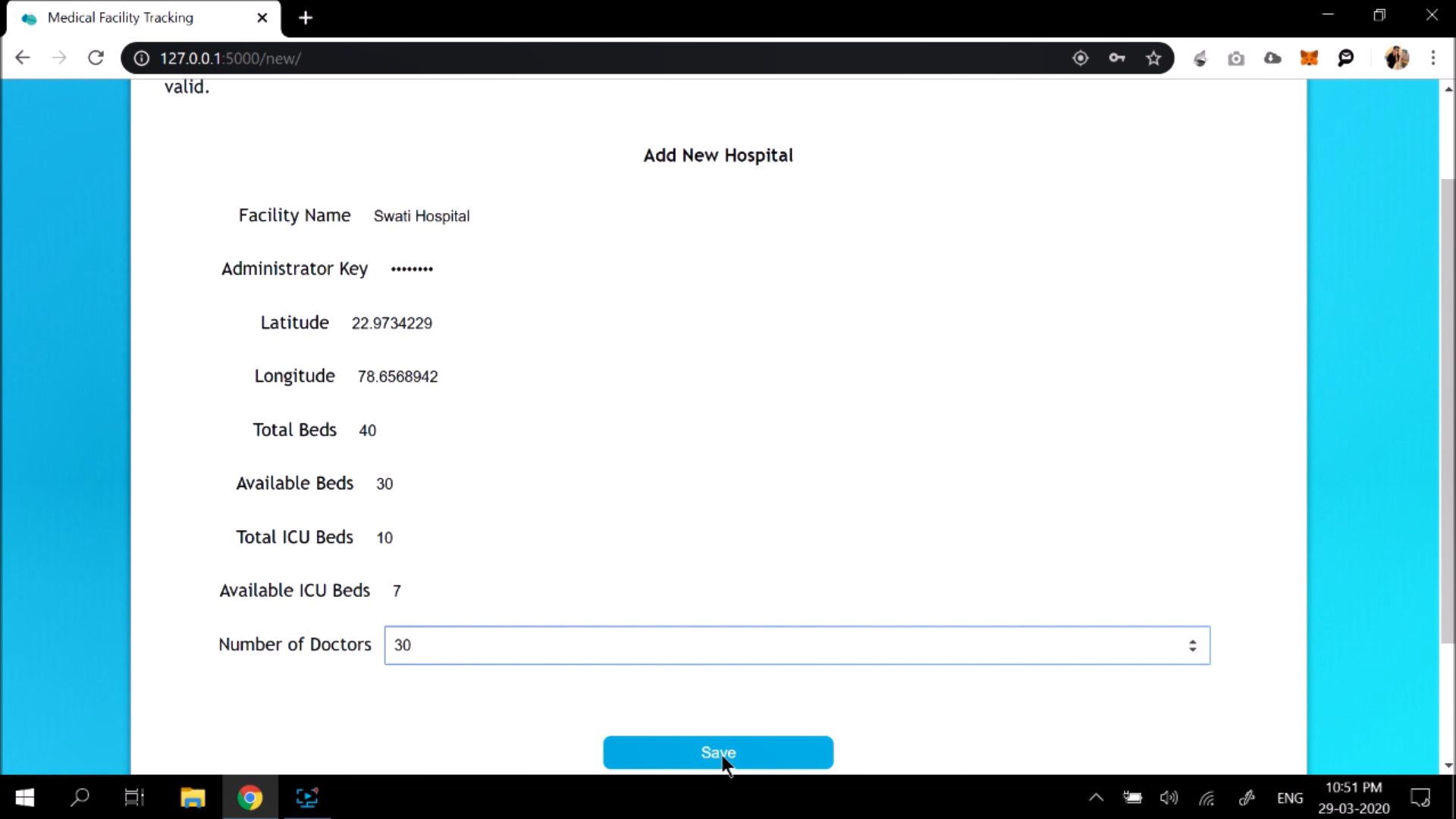Viewport: 1456px width, 819px height.
Task: Open the Windows Start menu
Action: click(x=24, y=797)
